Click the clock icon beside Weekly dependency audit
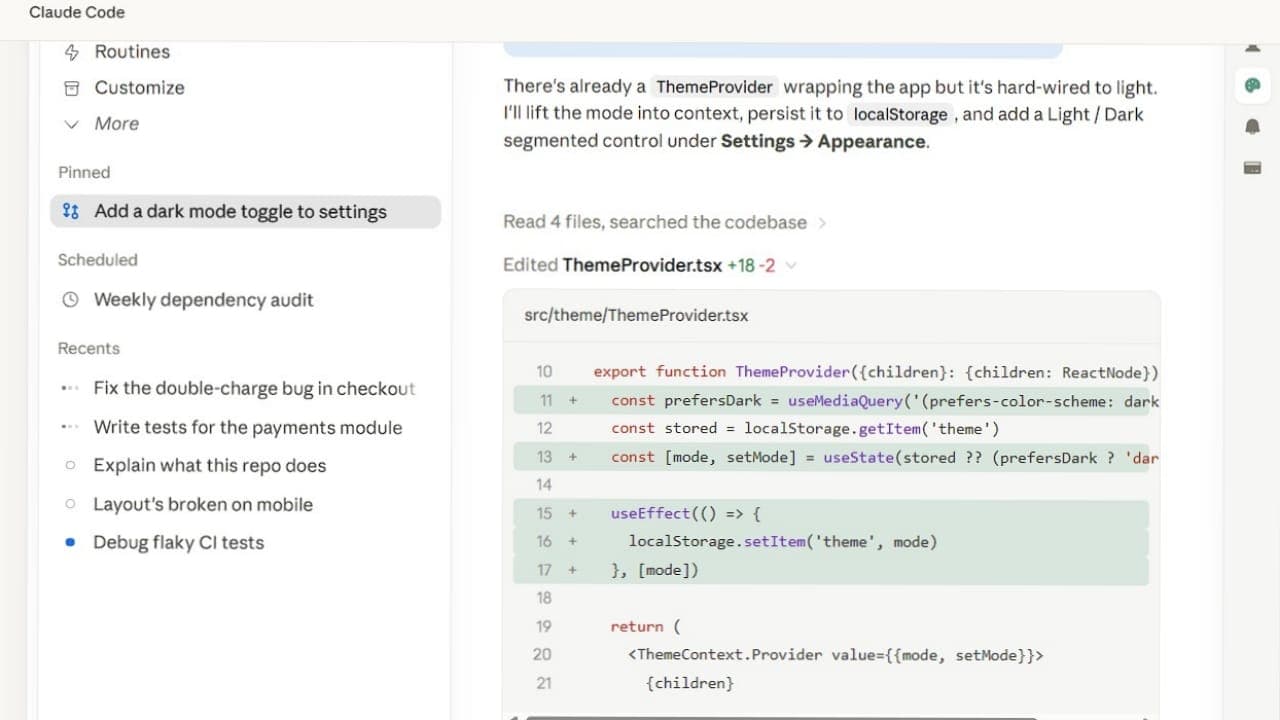The image size is (1280, 720). 70,300
